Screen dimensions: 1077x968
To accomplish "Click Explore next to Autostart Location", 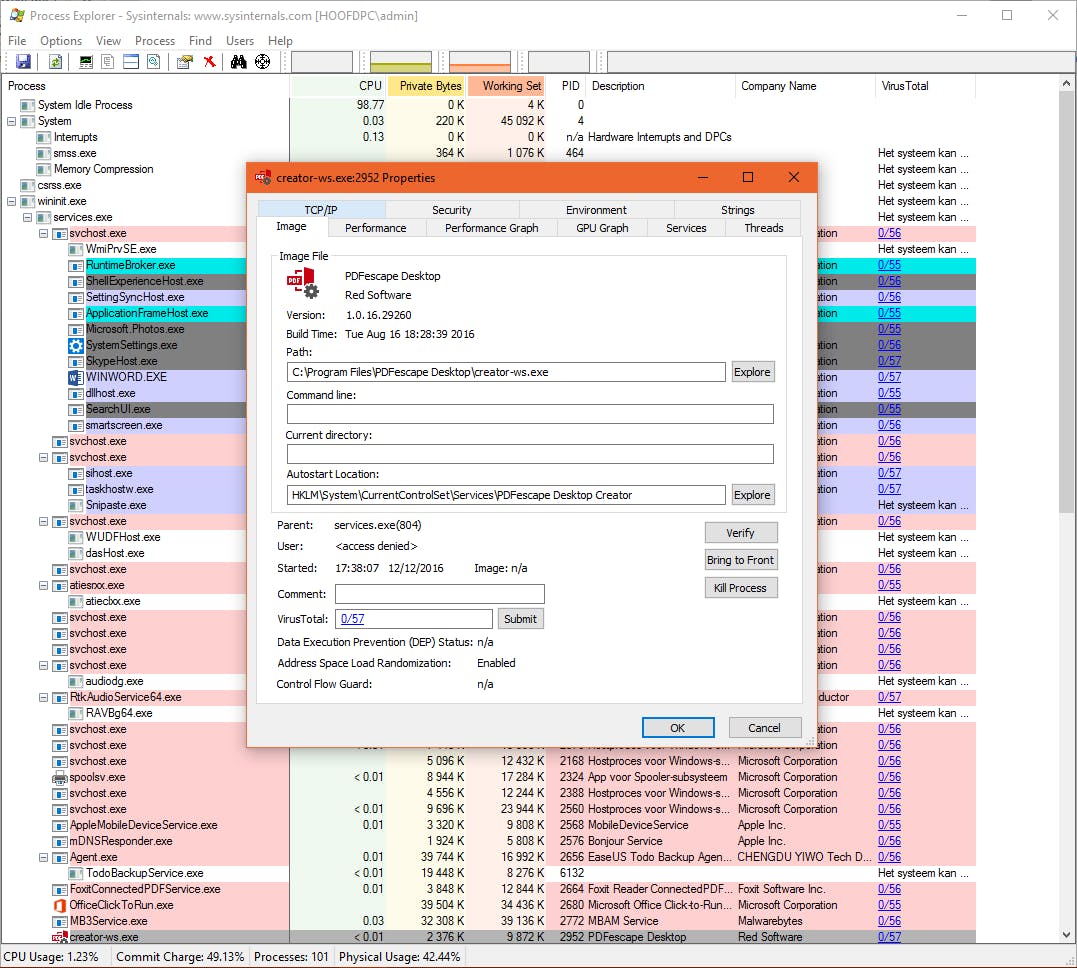I will coord(752,495).
